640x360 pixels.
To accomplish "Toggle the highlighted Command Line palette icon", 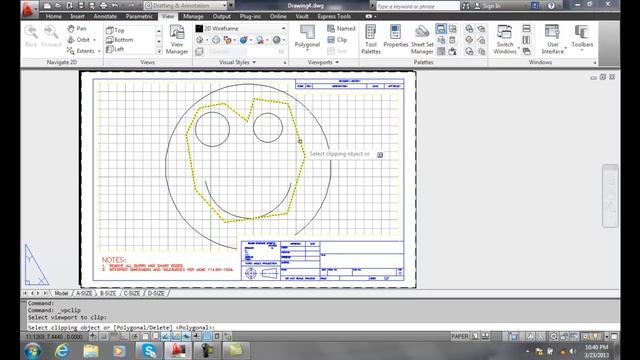I will 441,29.
